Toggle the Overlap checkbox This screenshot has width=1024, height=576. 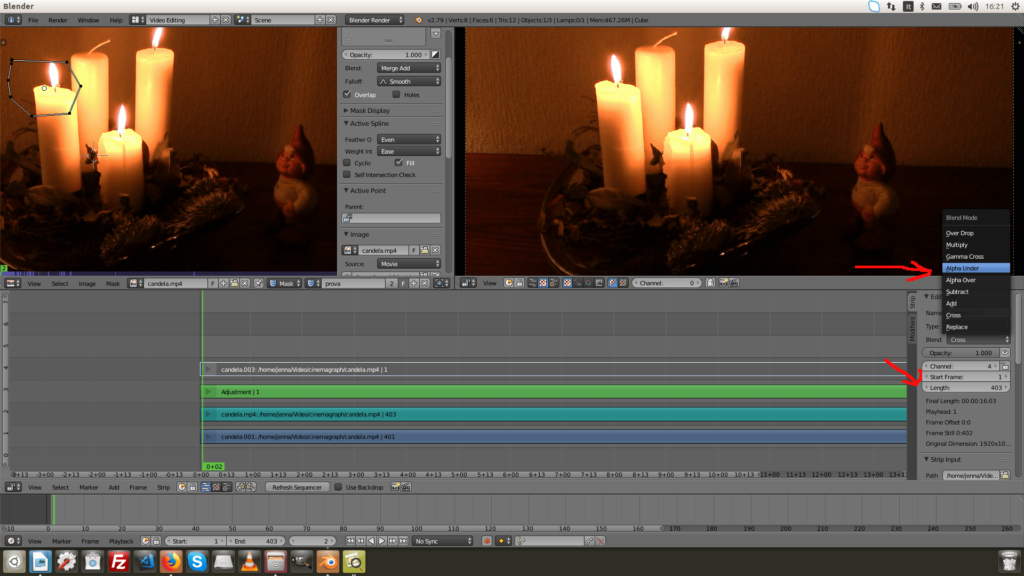click(347, 95)
